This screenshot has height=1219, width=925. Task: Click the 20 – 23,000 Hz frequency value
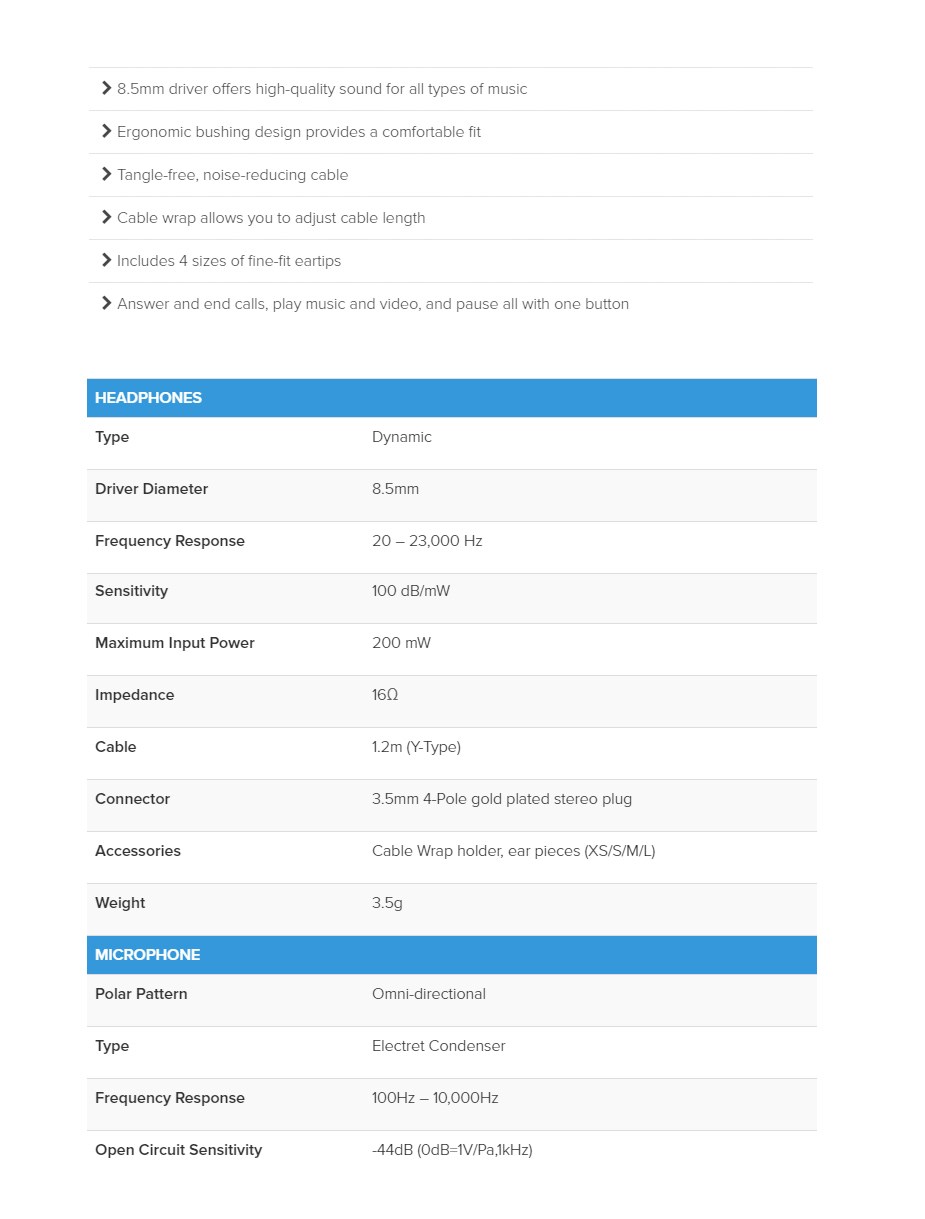coord(427,541)
